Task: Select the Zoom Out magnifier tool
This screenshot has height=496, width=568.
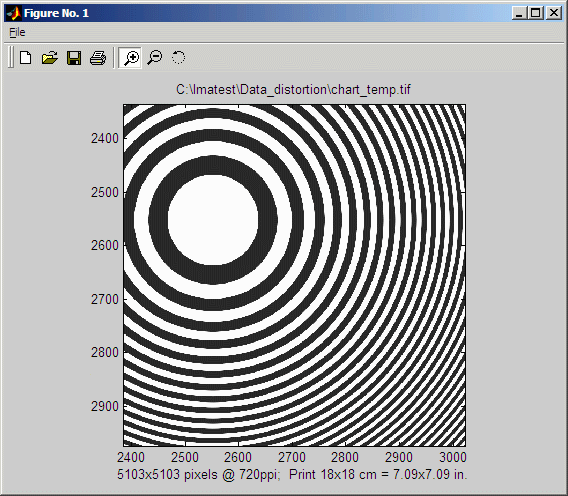Action: pos(155,58)
